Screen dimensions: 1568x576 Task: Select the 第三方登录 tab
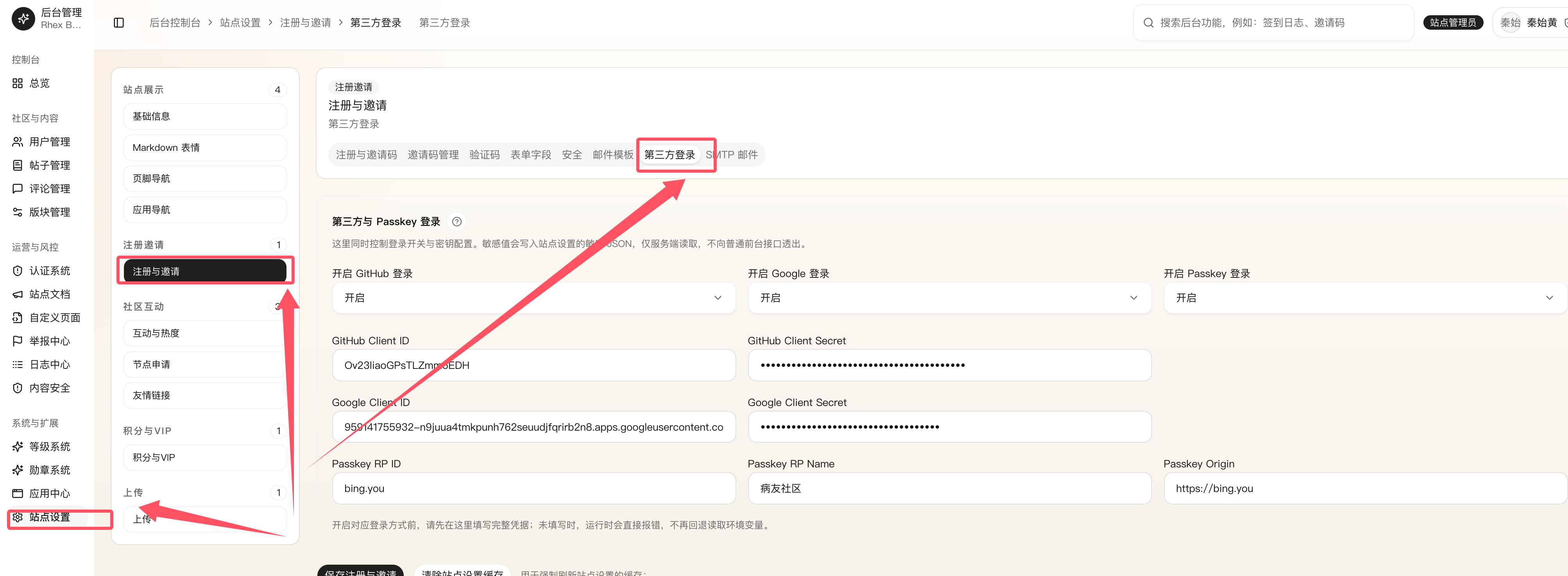tap(669, 155)
